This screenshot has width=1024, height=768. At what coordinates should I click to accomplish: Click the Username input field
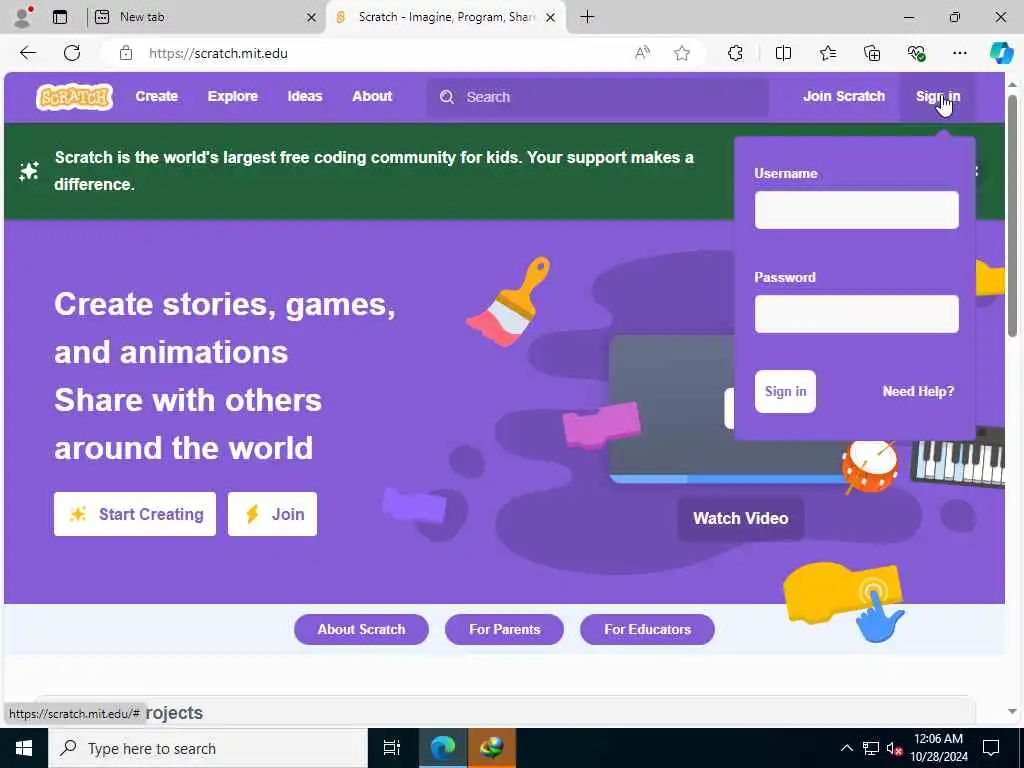[857, 210]
